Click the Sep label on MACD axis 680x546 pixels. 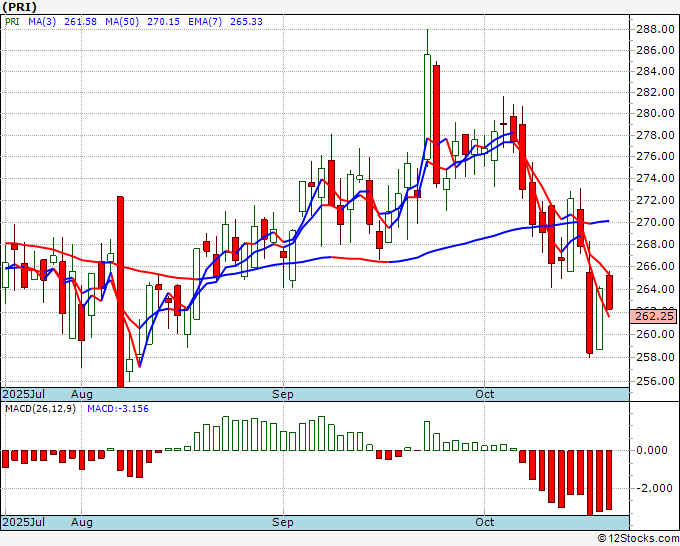[x=283, y=522]
